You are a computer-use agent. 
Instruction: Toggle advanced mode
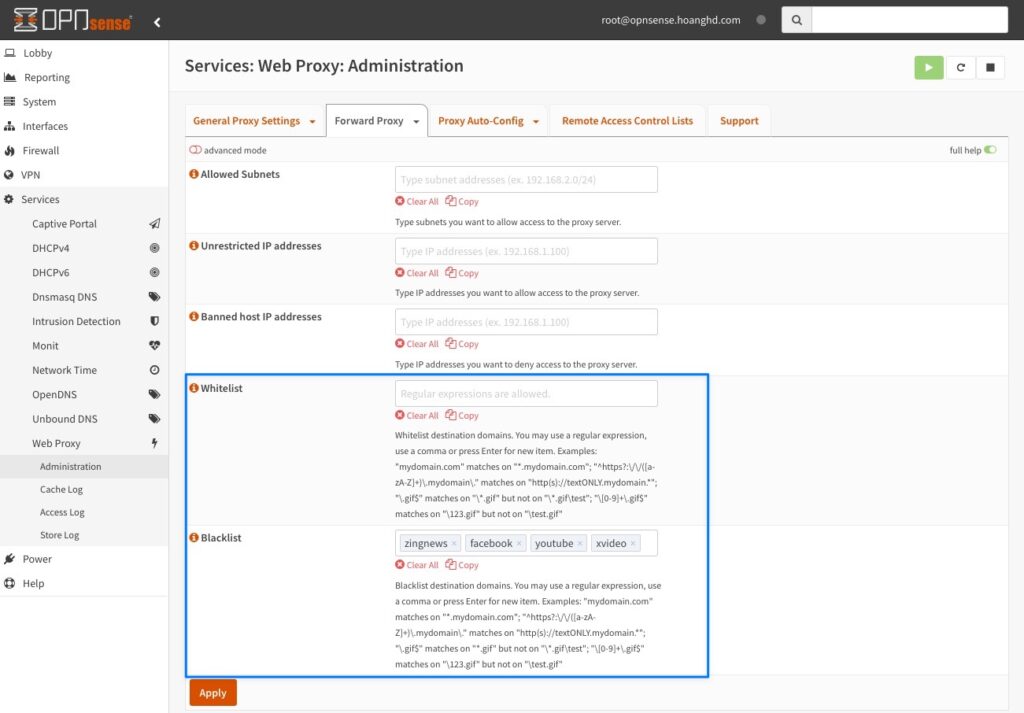point(195,150)
